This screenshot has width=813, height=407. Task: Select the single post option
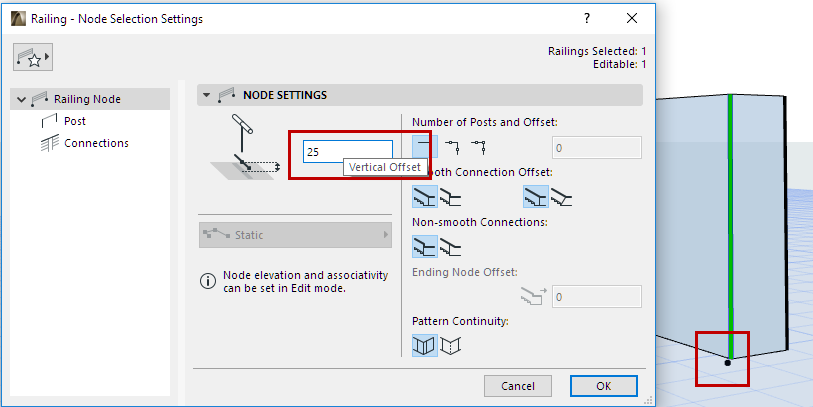click(x=424, y=148)
